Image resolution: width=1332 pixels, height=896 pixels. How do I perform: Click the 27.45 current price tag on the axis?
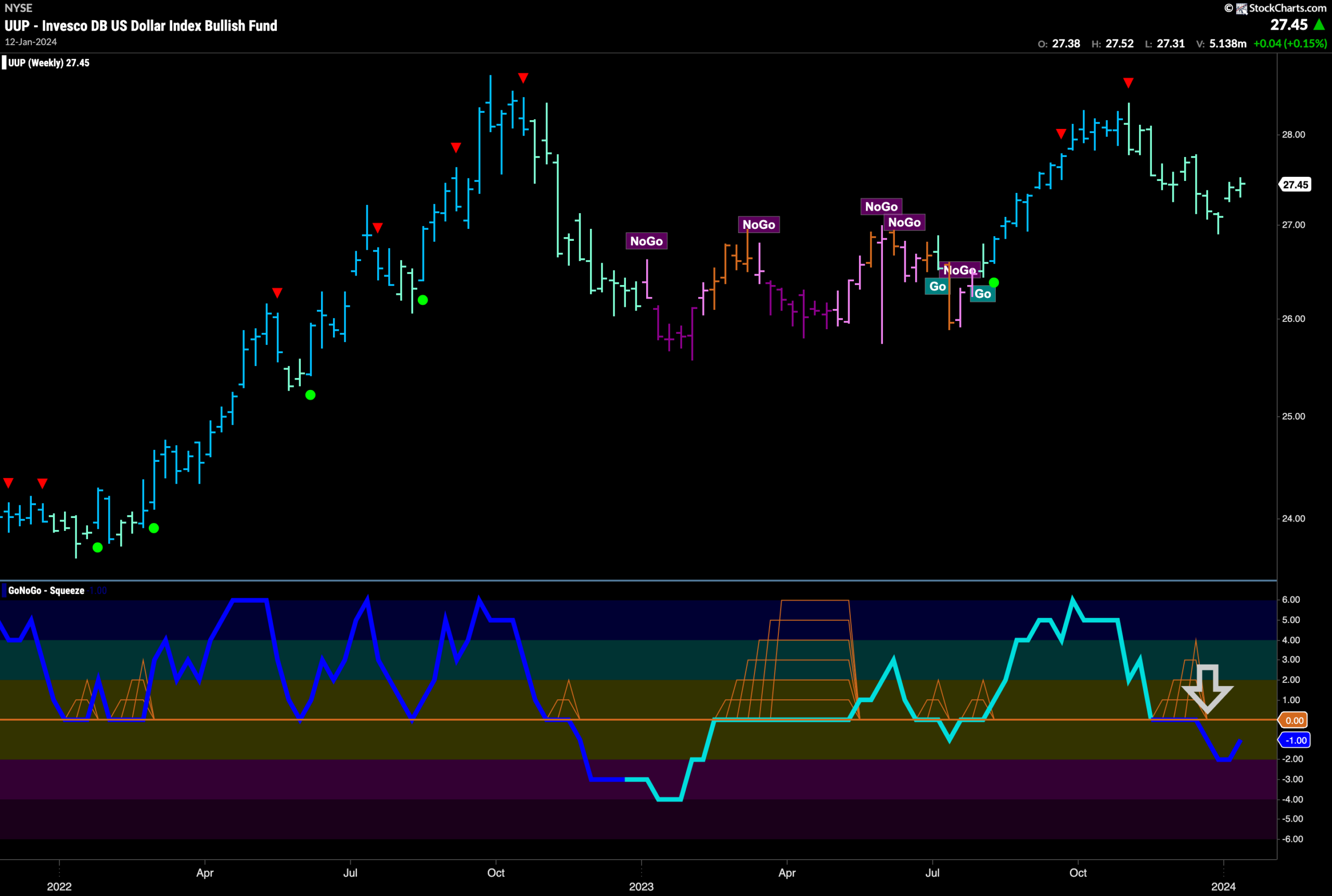[x=1295, y=185]
